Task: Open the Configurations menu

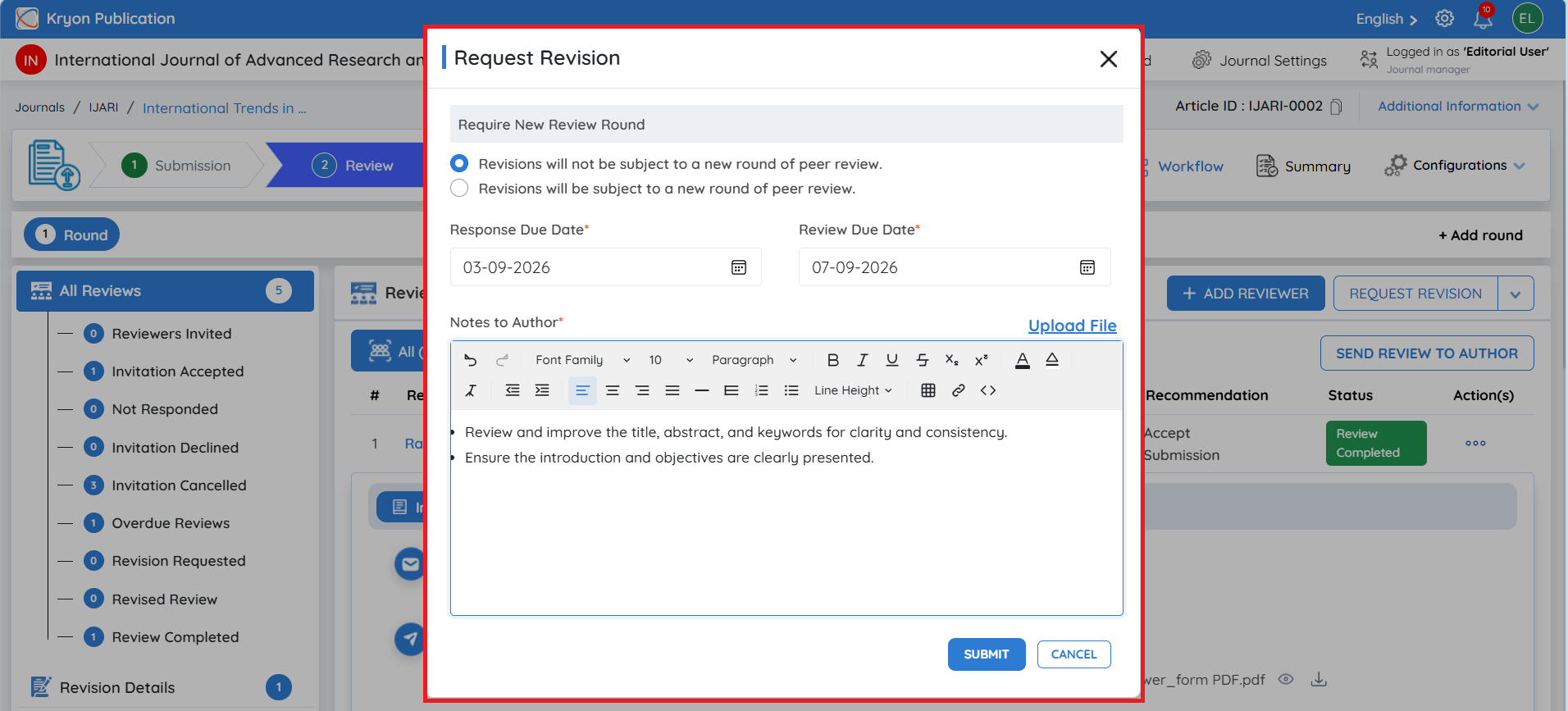Action: coord(1455,166)
